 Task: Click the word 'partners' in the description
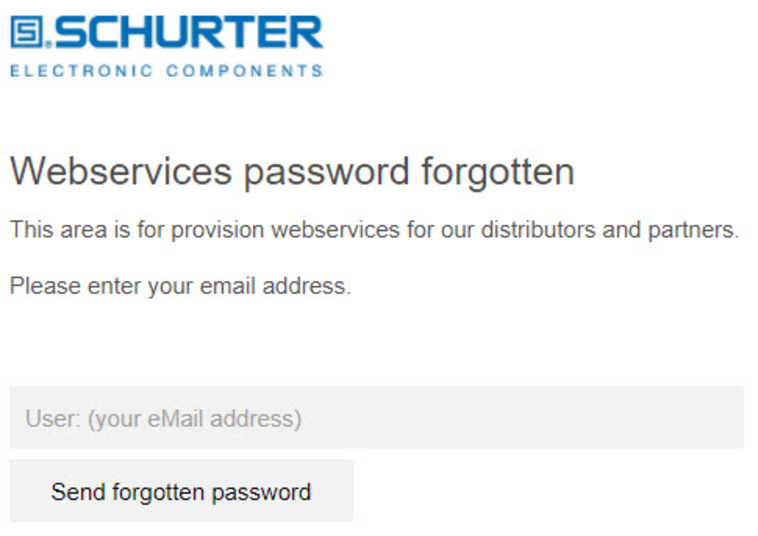(x=694, y=231)
